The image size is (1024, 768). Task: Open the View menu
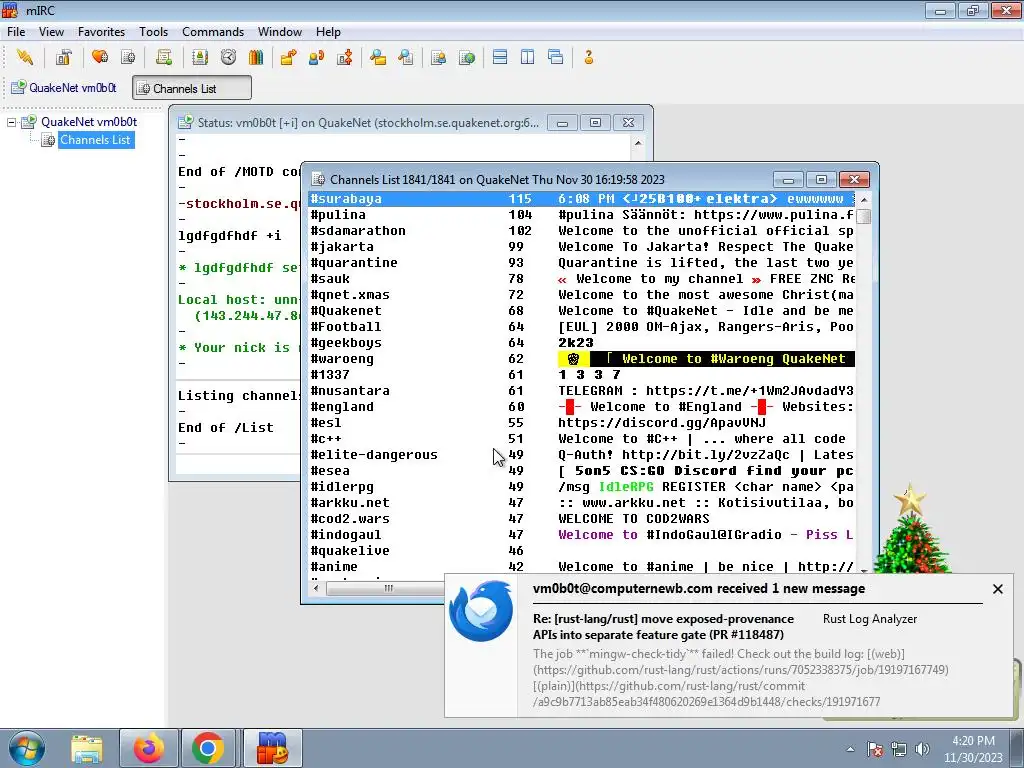51,31
